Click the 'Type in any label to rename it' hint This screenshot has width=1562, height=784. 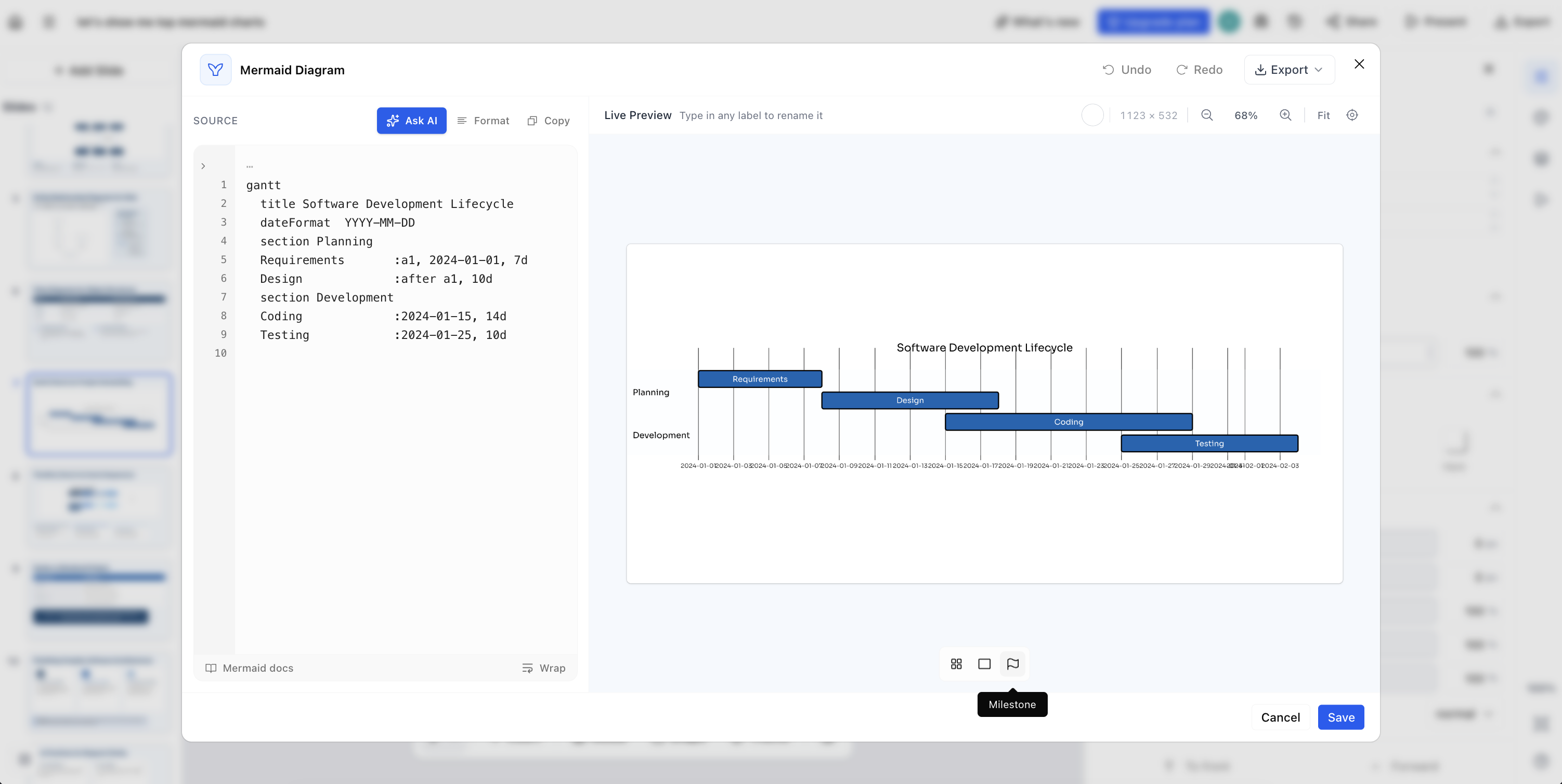click(751, 115)
